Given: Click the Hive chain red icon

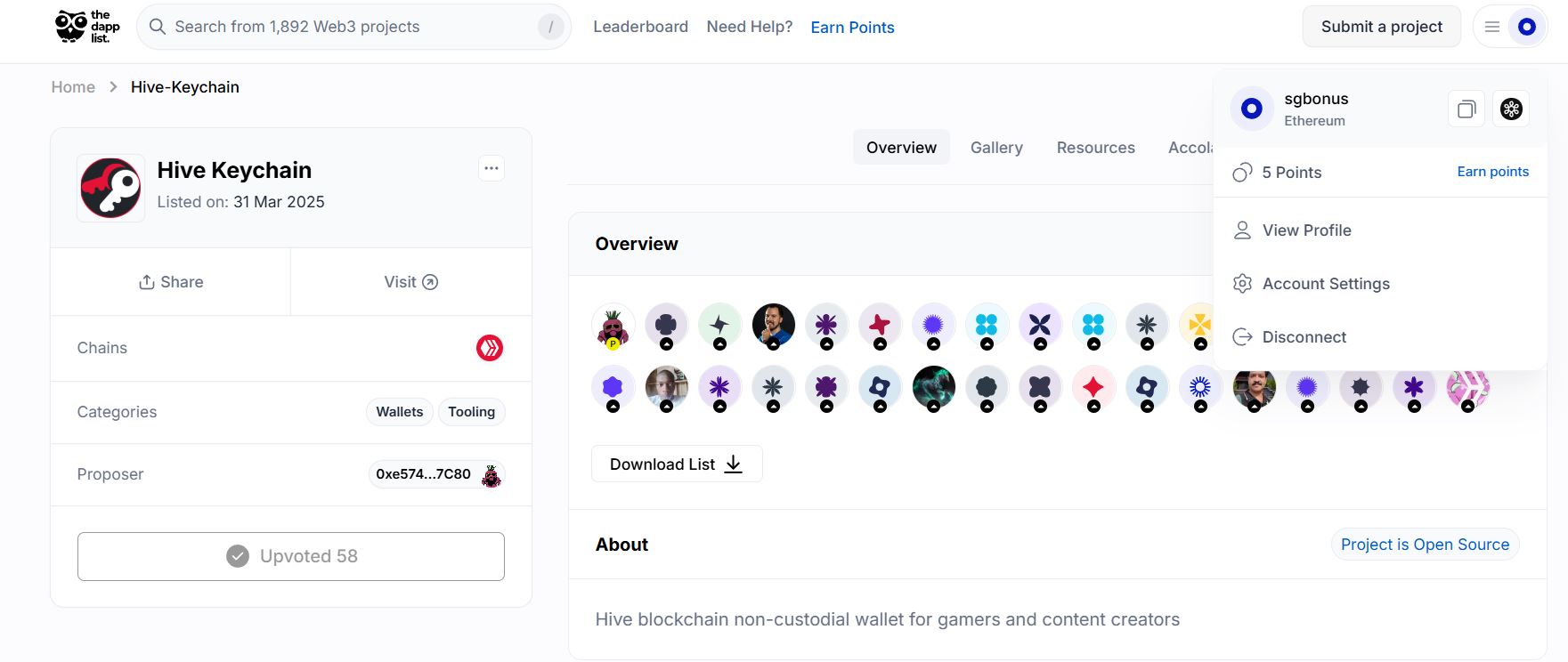Looking at the screenshot, I should [490, 348].
